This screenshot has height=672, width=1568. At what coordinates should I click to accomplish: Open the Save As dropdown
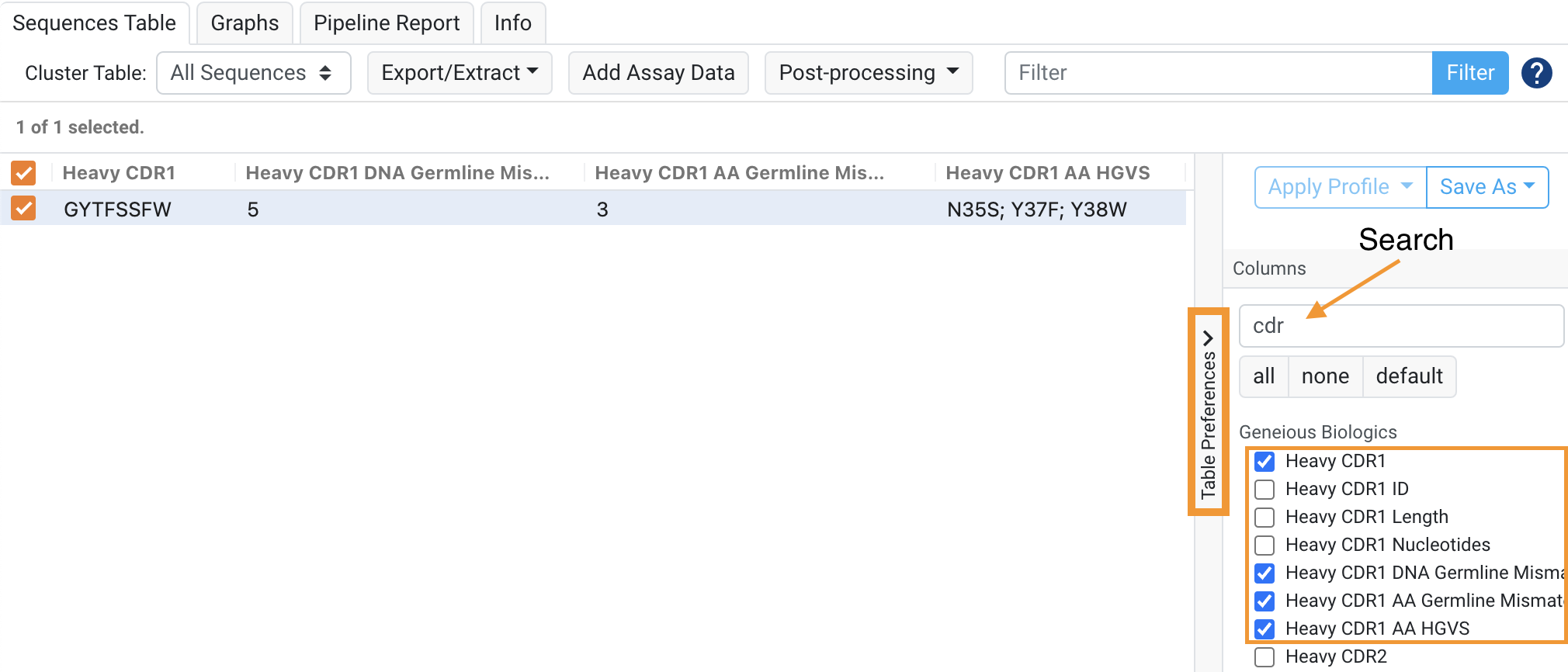(1486, 187)
